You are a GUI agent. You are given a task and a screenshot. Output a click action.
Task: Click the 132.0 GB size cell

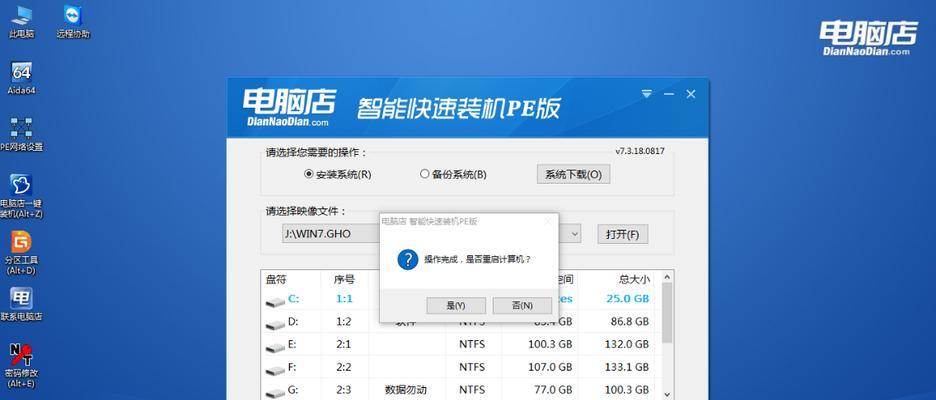(625, 344)
